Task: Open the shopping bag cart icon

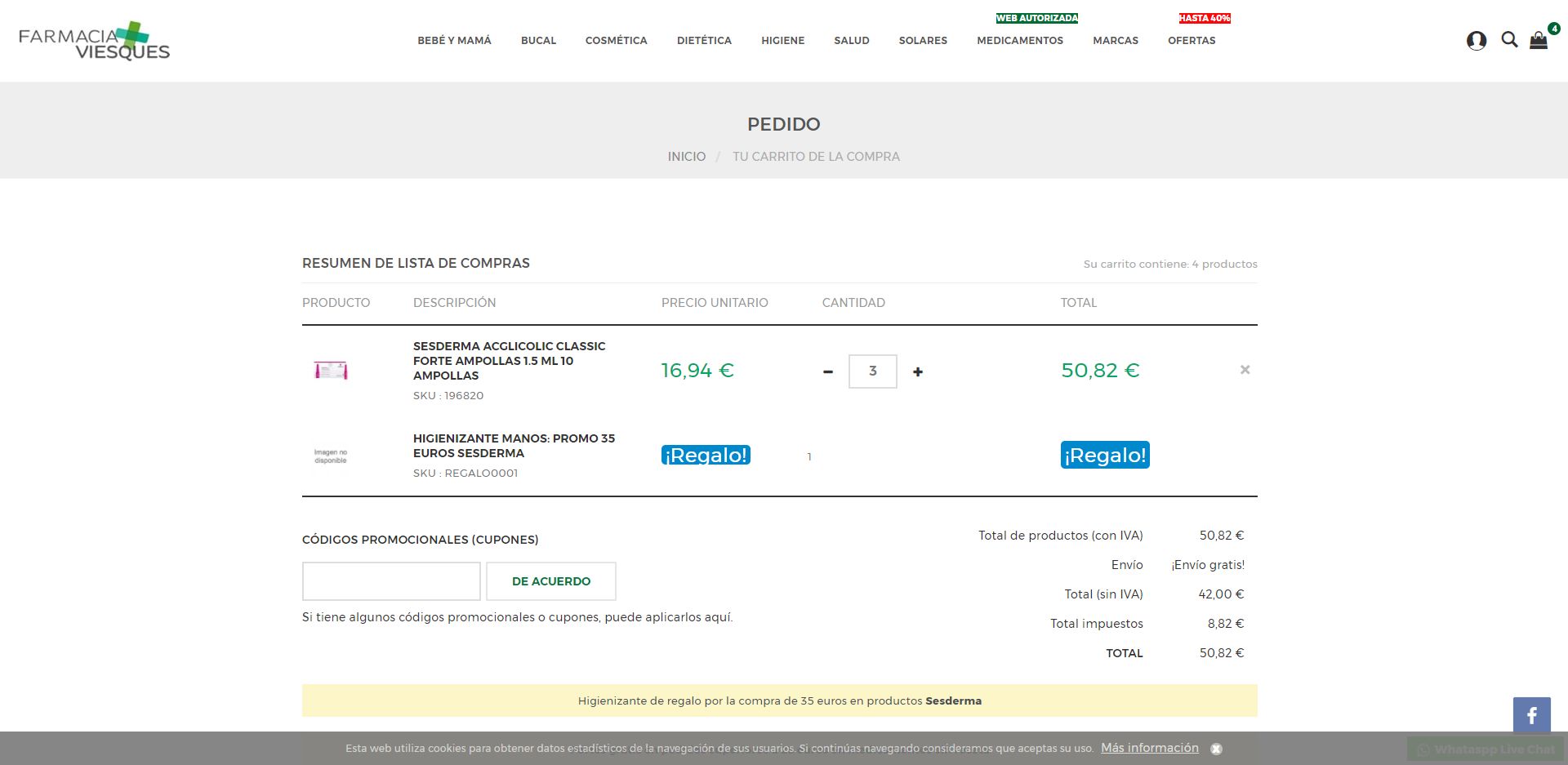Action: [1539, 41]
